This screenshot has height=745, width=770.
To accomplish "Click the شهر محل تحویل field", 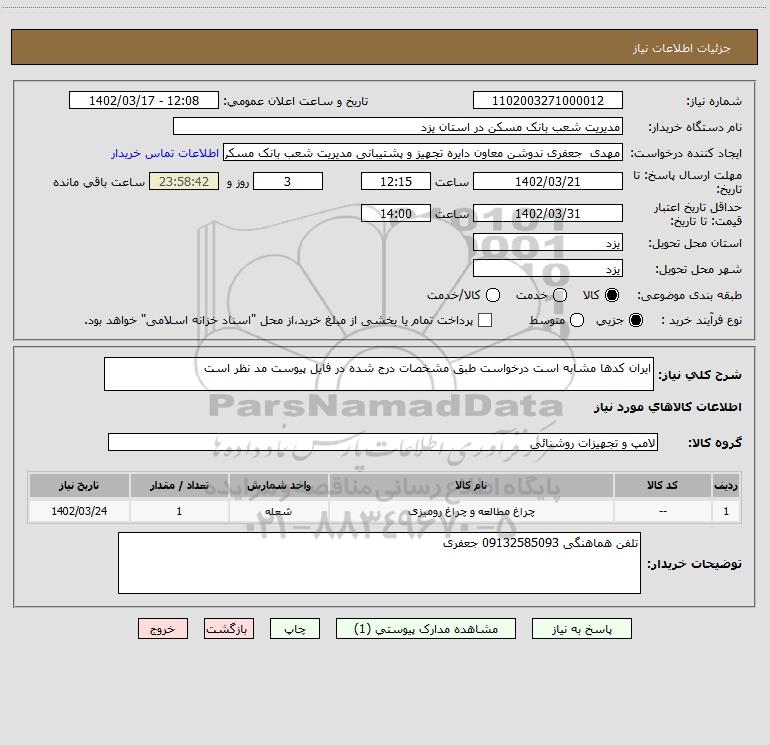I will tap(548, 268).
